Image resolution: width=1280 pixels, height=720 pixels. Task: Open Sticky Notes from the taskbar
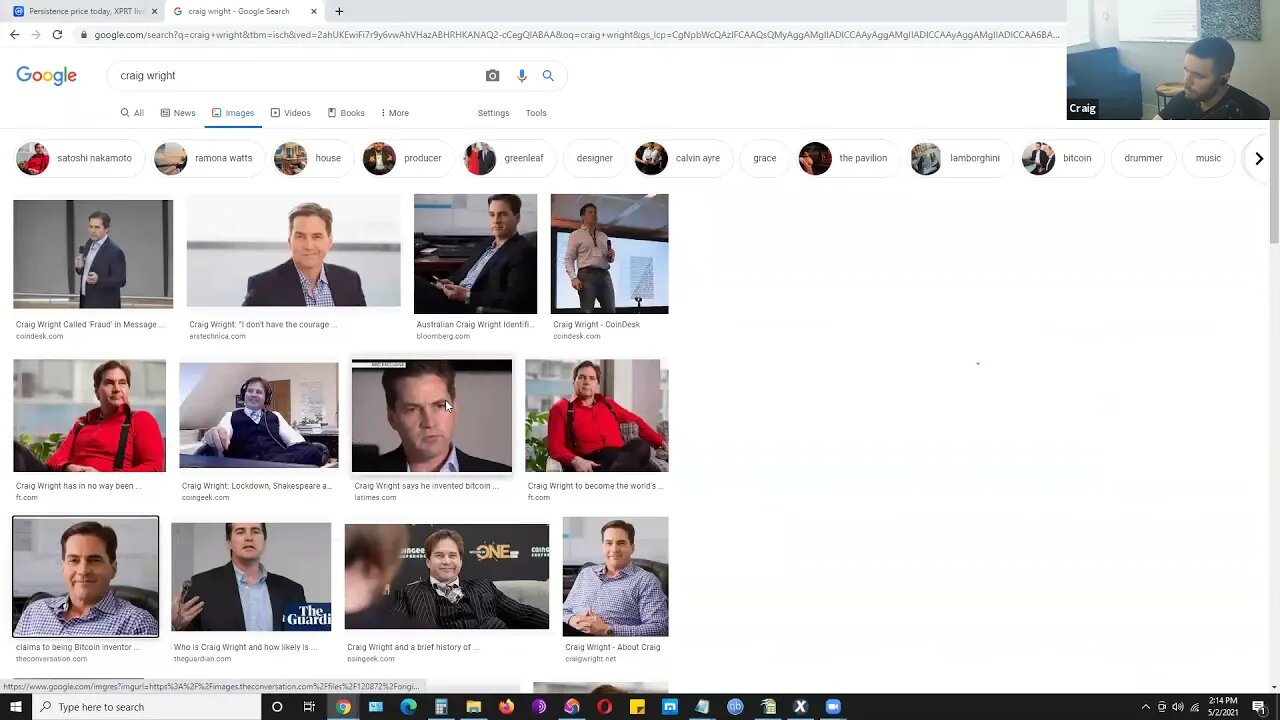(637, 707)
